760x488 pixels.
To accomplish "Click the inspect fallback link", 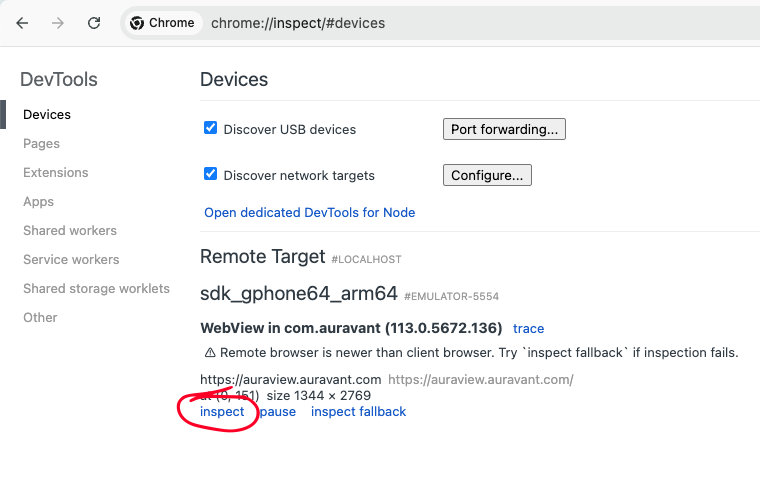I will coord(359,412).
